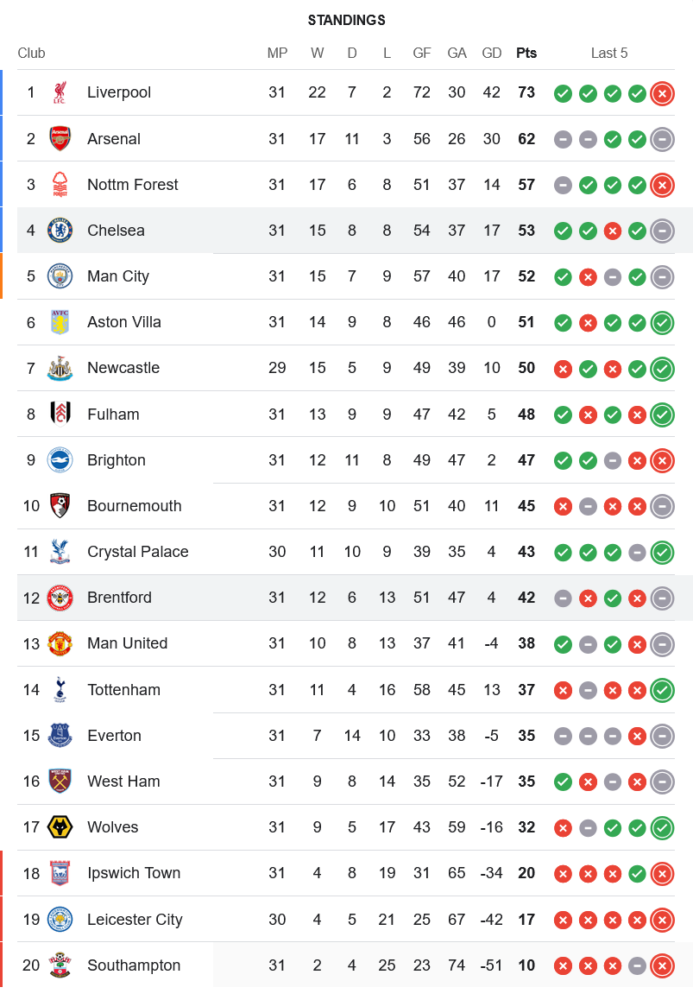Click the Southampton club crest icon
693x1000 pixels.
(60, 966)
